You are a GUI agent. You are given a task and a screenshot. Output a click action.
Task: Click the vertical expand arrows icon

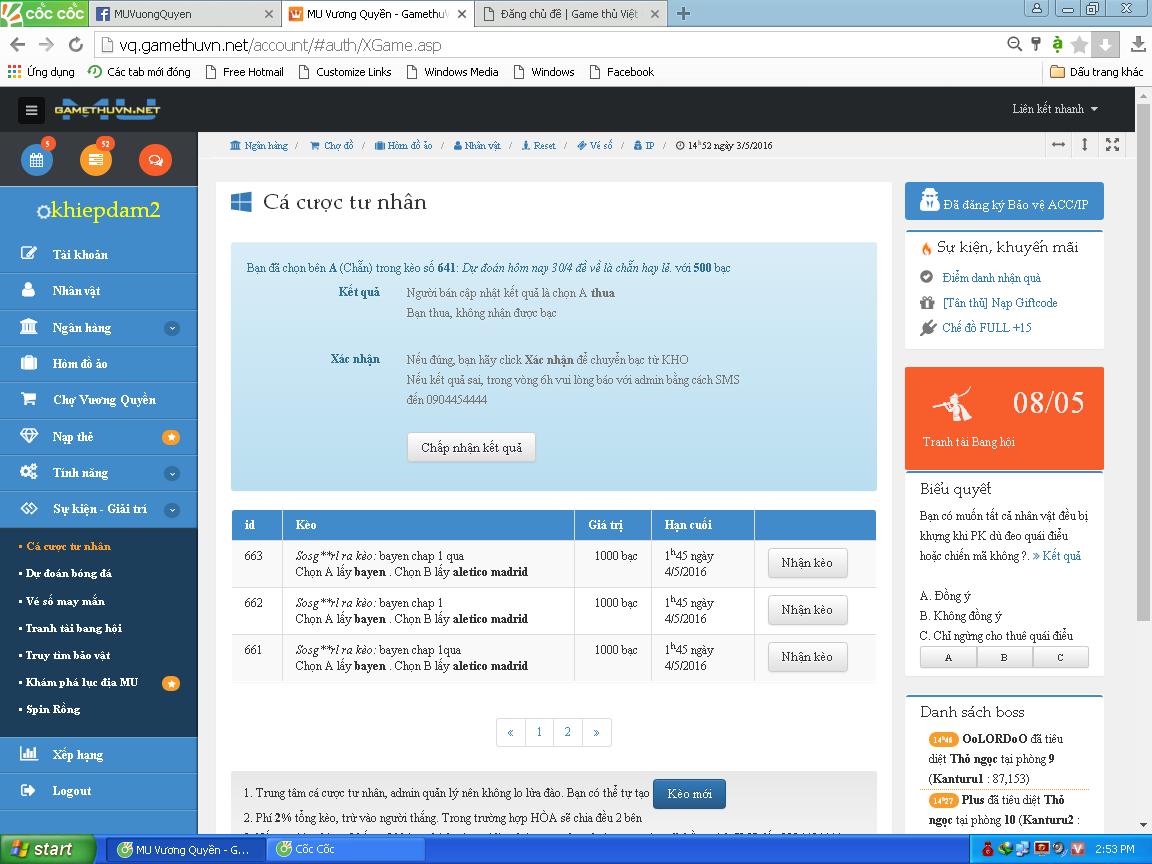(1085, 145)
